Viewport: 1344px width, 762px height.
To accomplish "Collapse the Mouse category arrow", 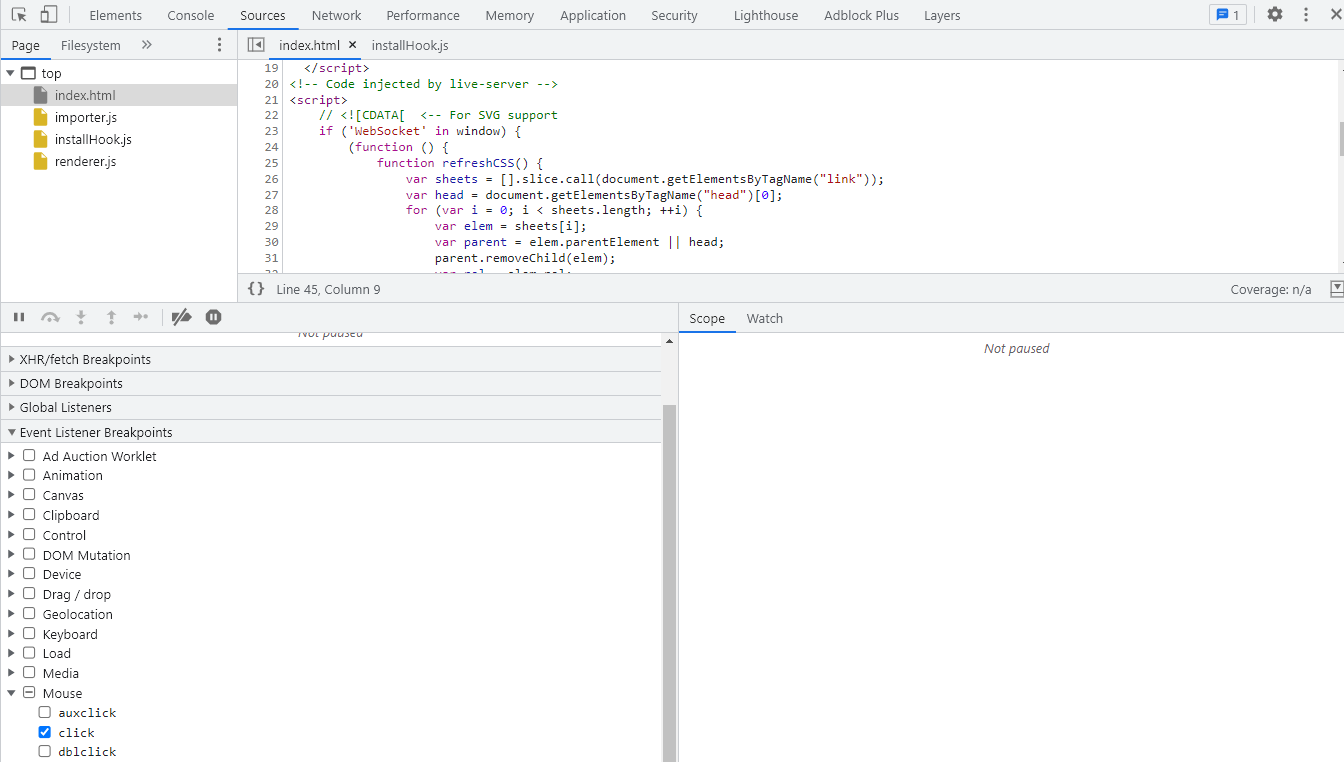I will (x=11, y=692).
